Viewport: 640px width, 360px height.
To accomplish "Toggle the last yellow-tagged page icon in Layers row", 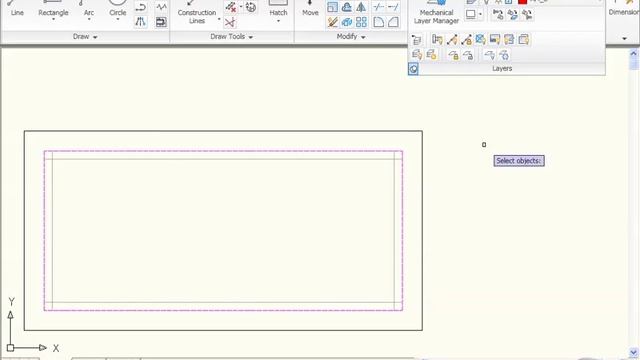I will 524,40.
